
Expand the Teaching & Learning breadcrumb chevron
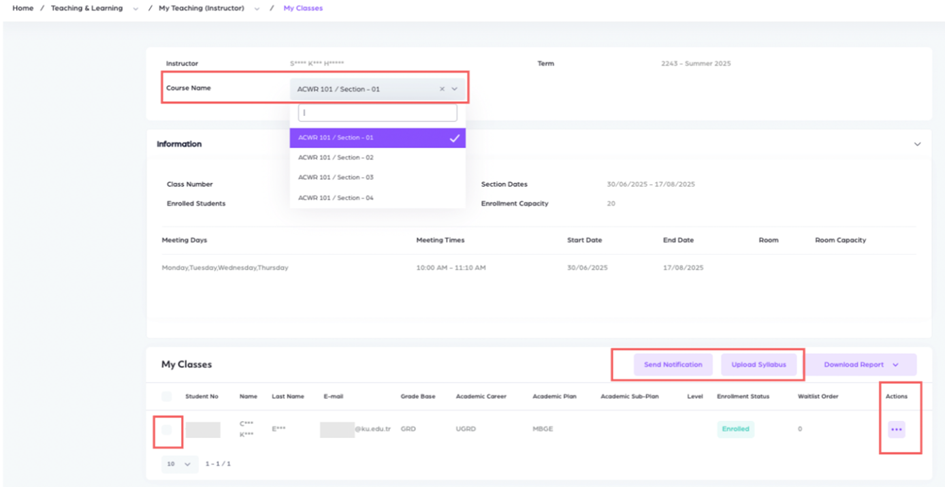[136, 9]
